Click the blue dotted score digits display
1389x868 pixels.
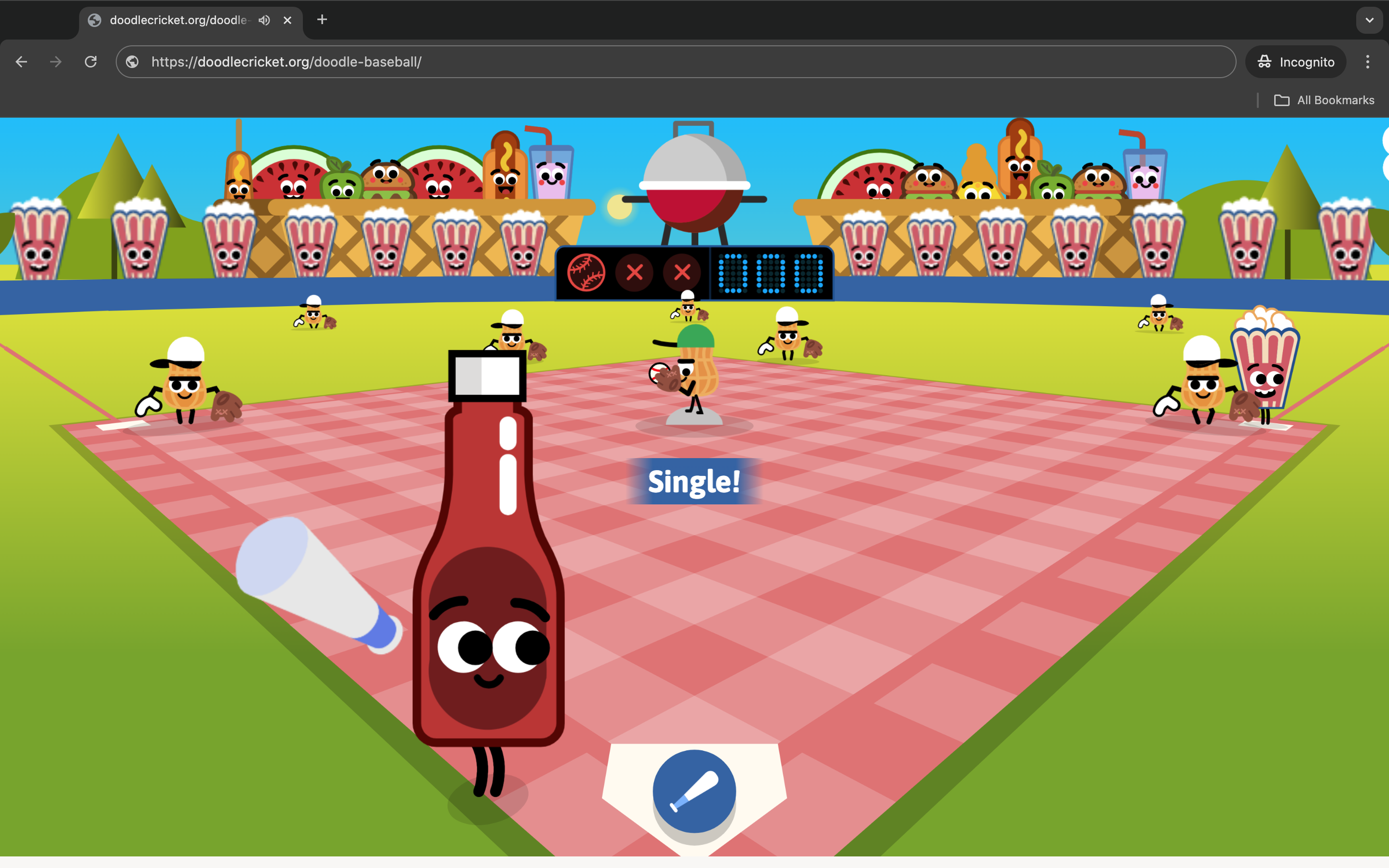(x=771, y=273)
